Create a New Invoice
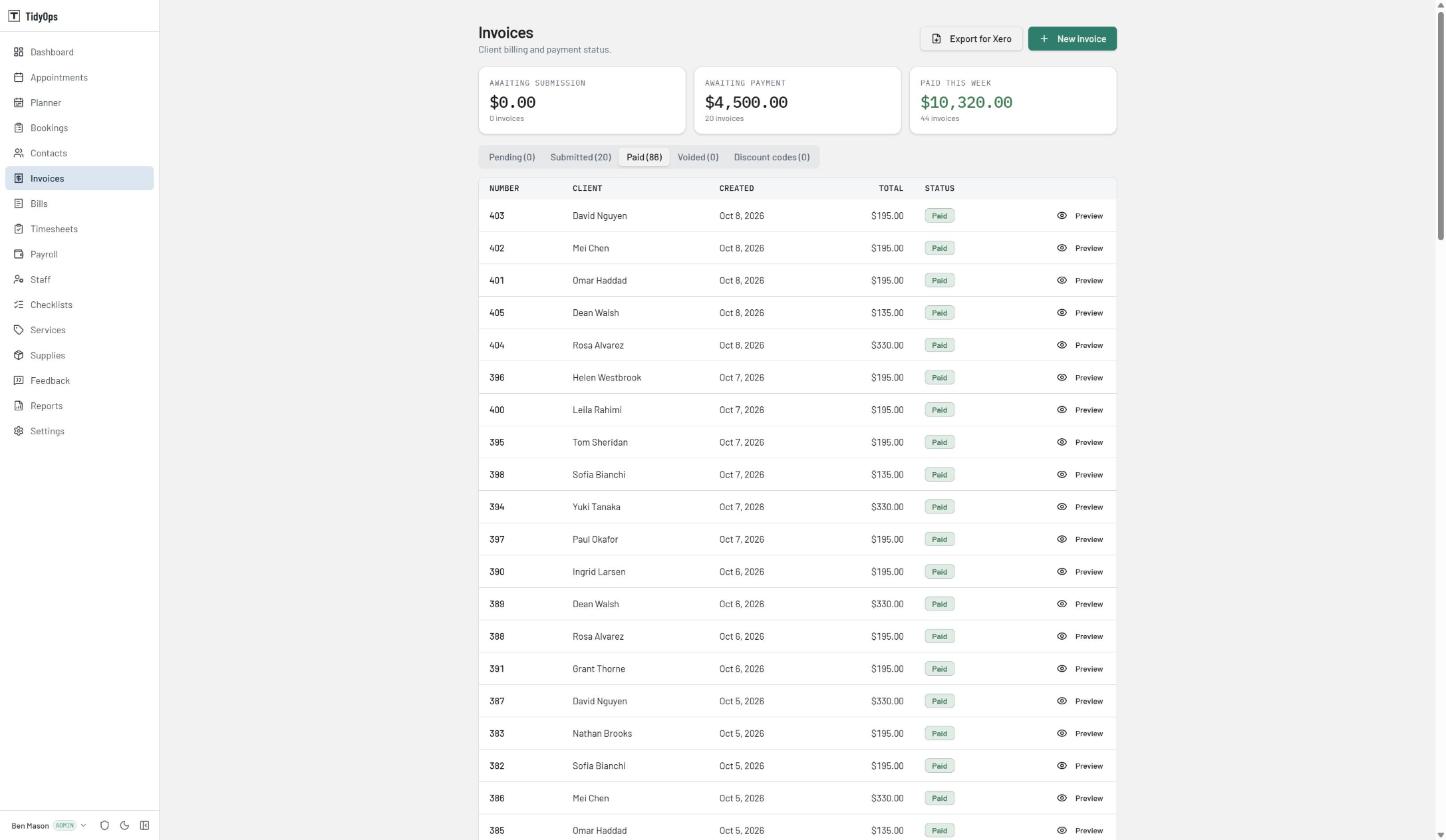The width and height of the screenshot is (1446, 840). pos(1072,39)
